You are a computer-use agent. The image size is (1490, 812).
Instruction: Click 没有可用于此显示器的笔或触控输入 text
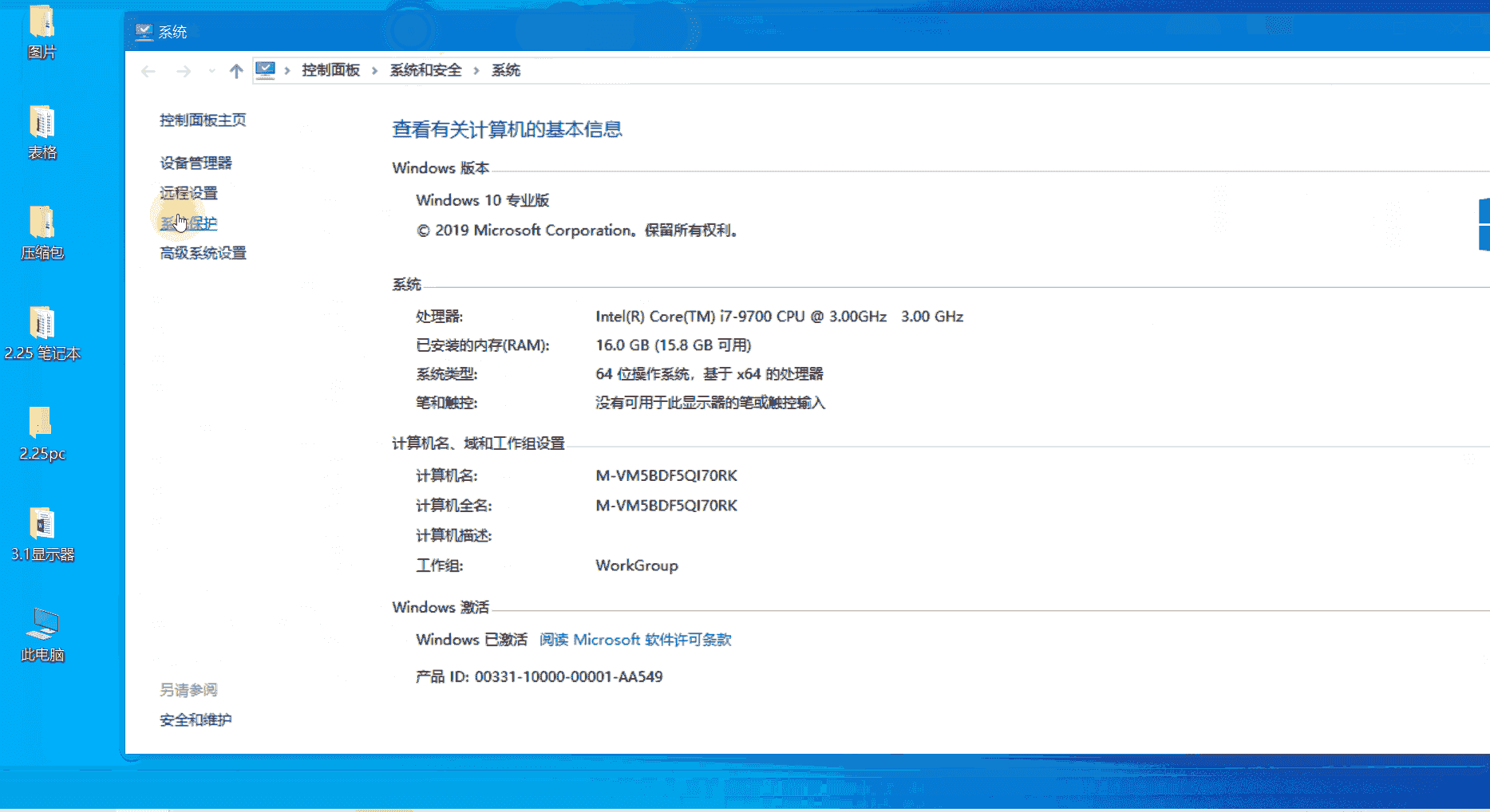[x=710, y=403]
